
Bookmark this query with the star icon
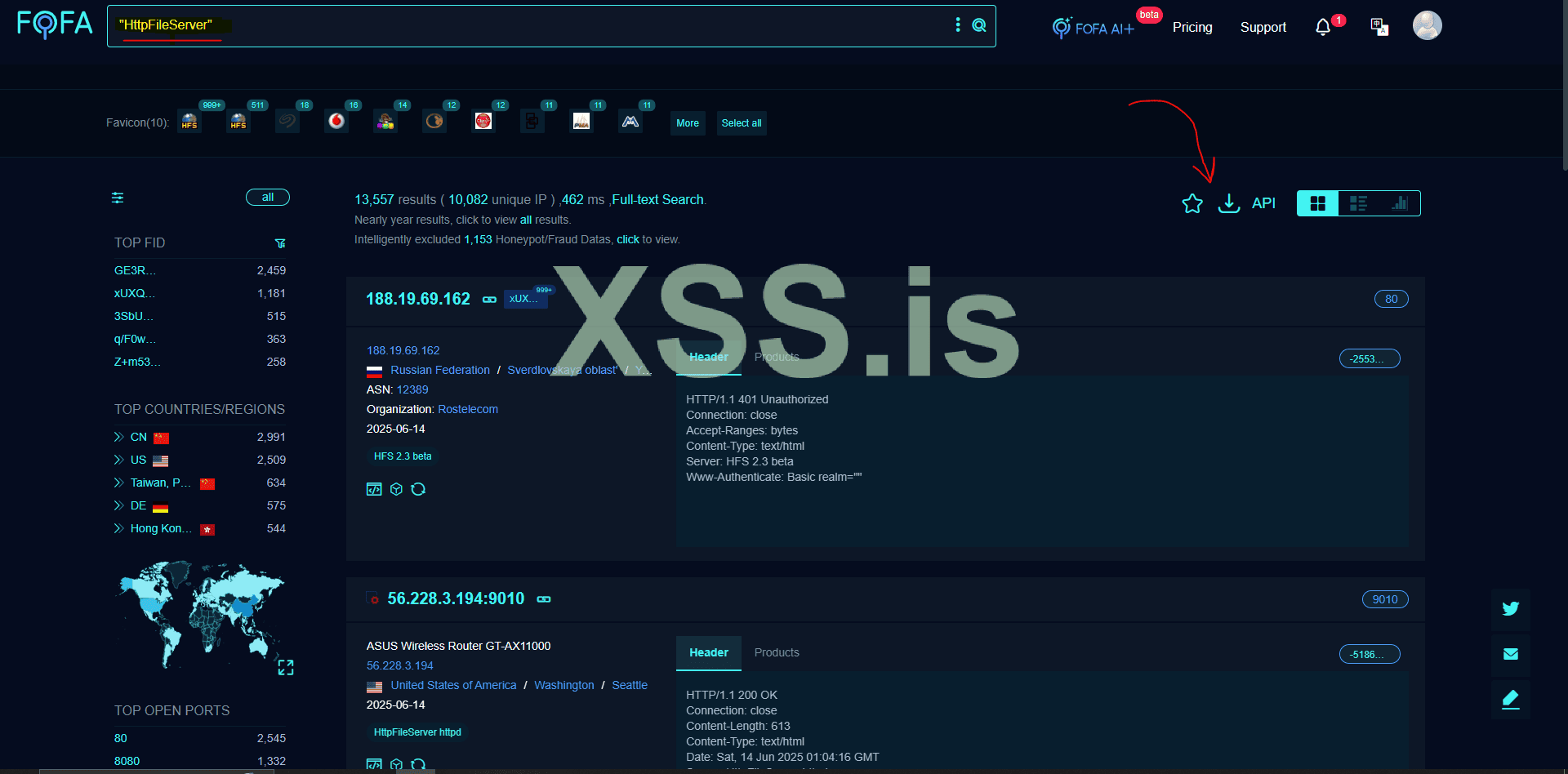[1192, 203]
